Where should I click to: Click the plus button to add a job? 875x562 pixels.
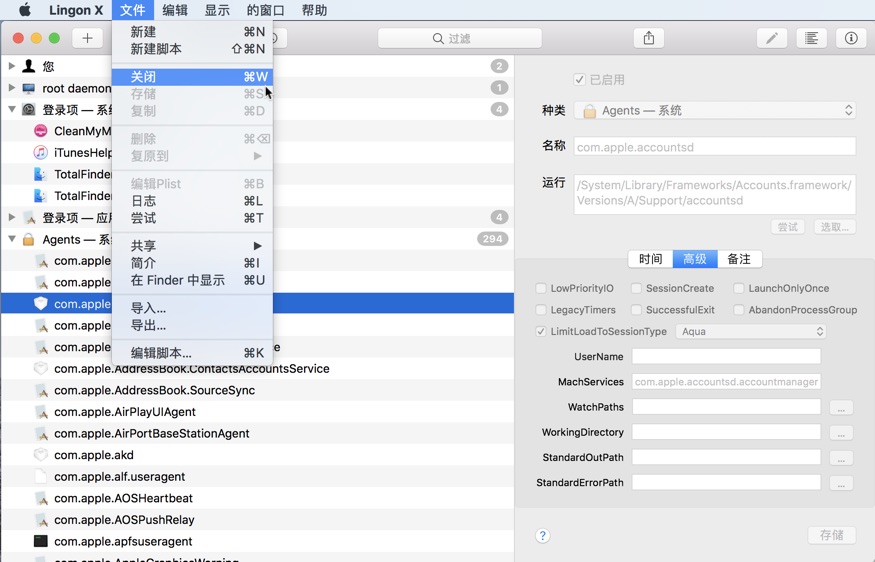coord(87,38)
